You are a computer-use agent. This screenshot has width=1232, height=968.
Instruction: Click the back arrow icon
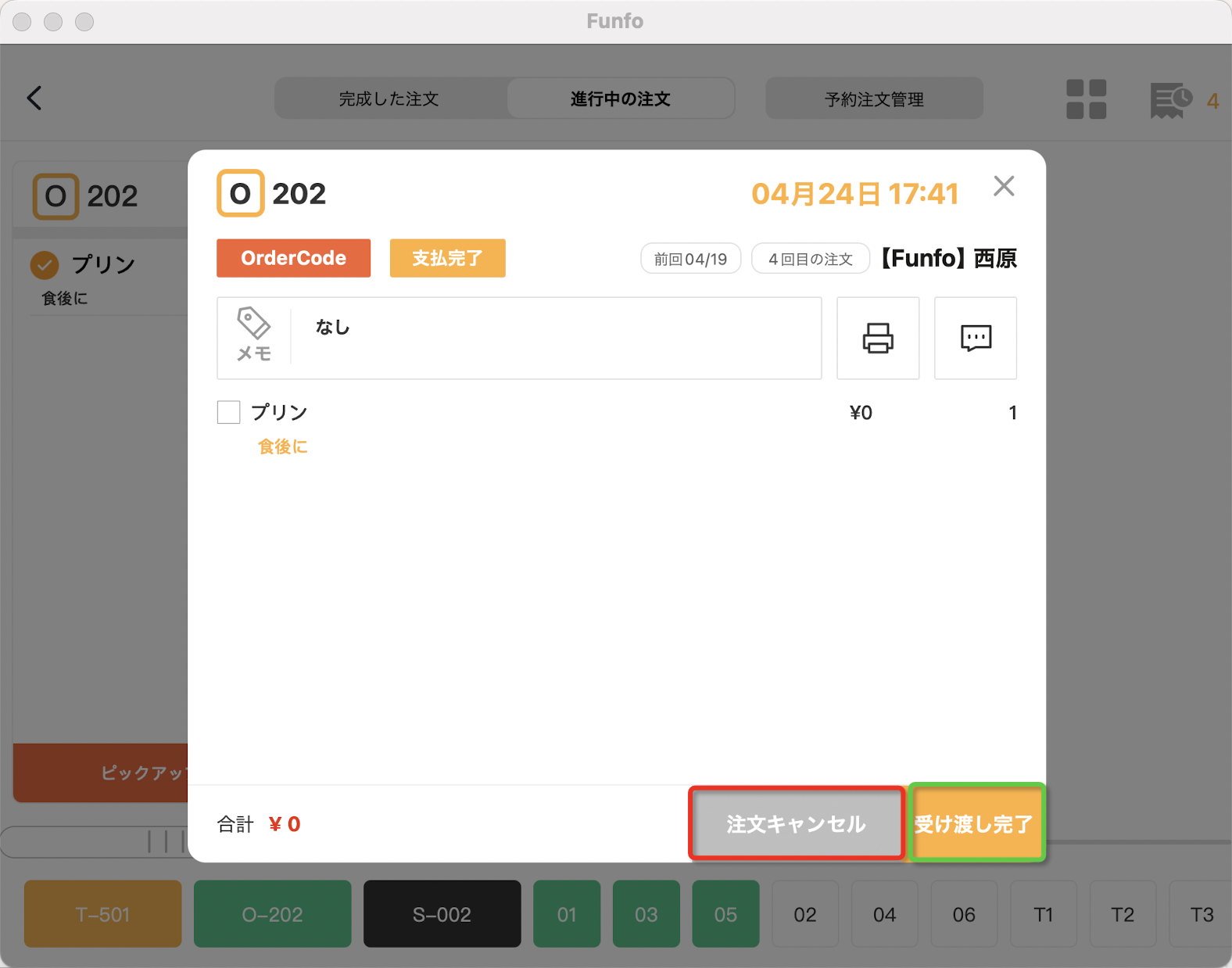click(x=34, y=98)
